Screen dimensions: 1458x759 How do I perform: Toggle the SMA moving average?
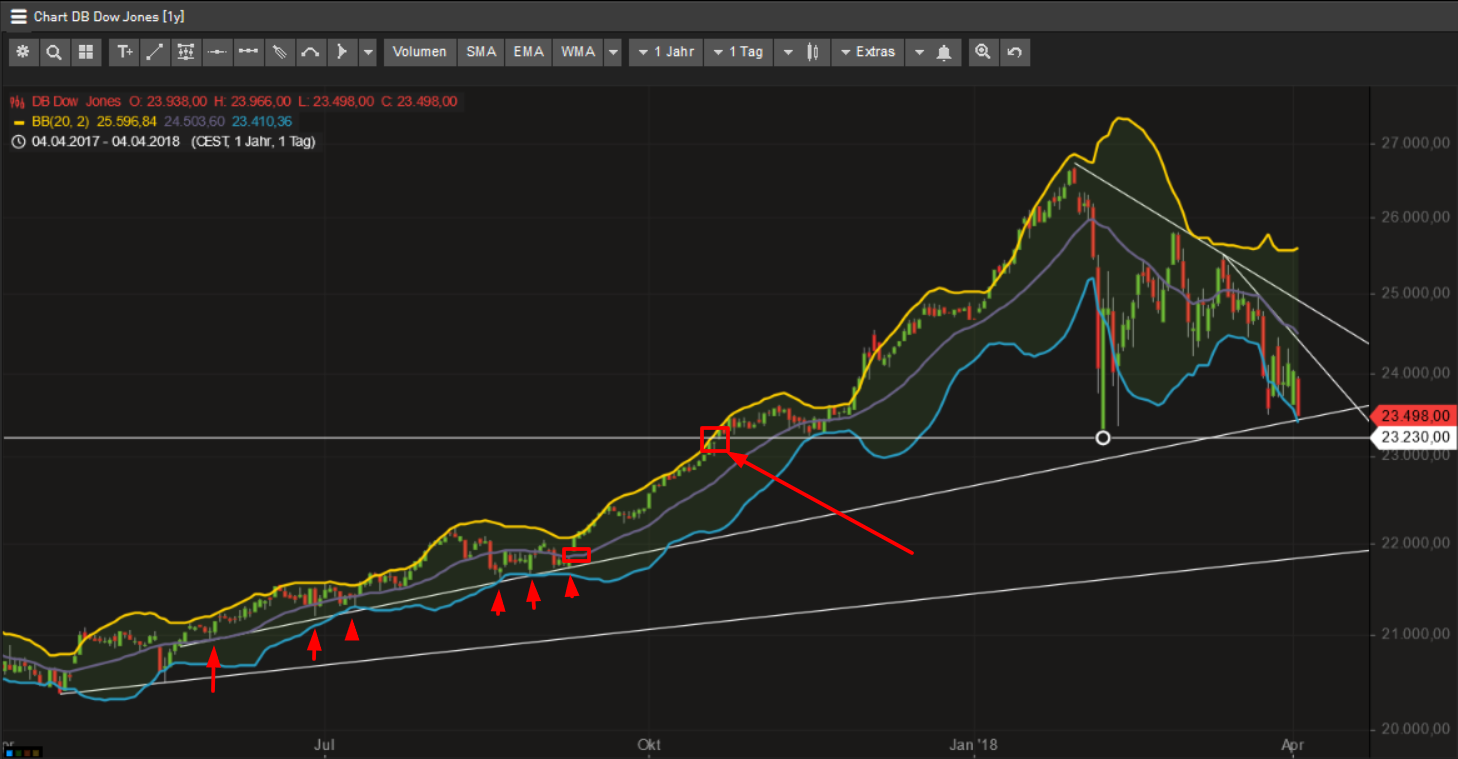coord(481,52)
